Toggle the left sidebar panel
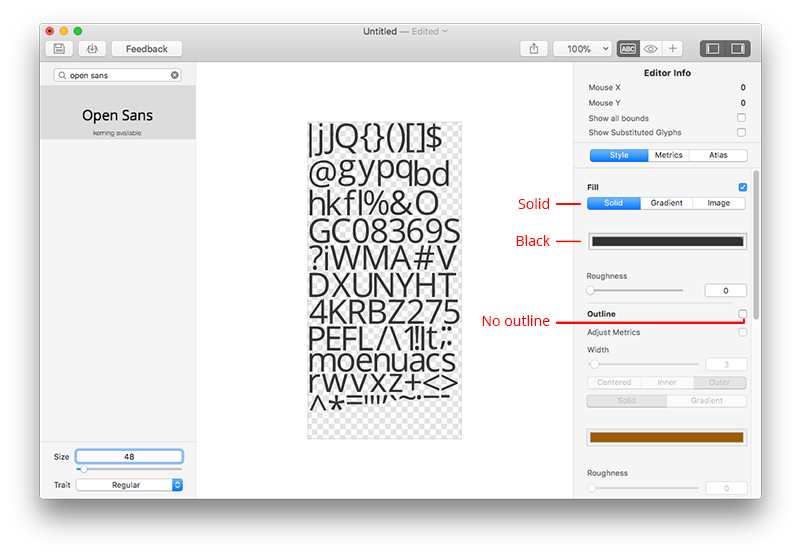The height and width of the screenshot is (555, 800). [713, 48]
